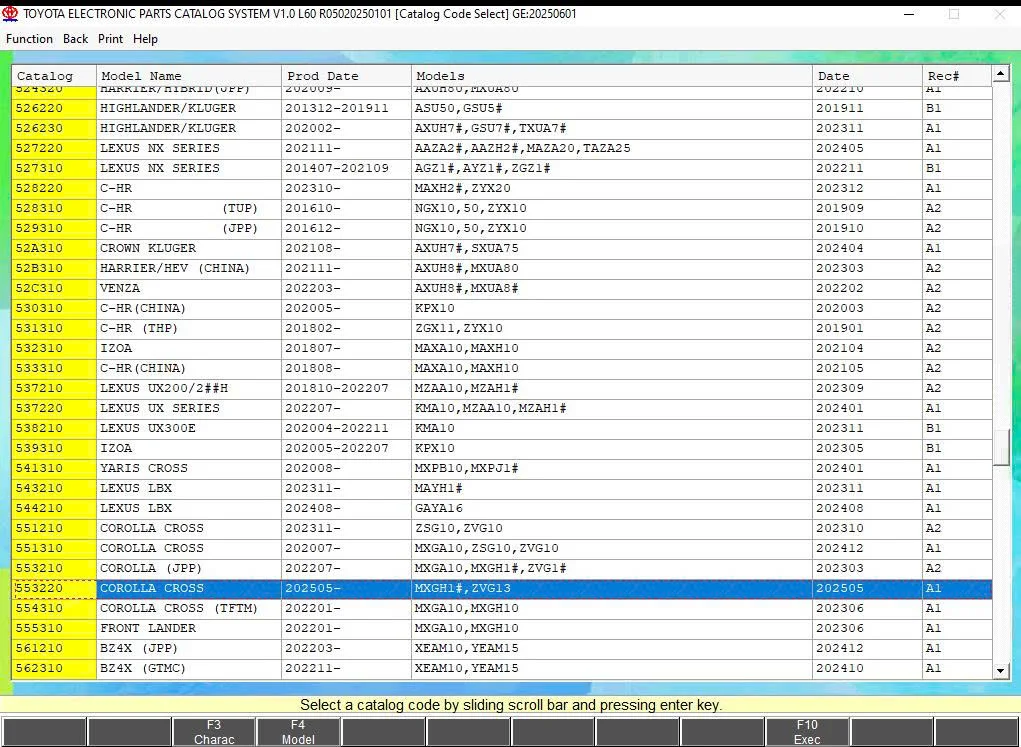Click the LEXUS UX200/2##H model name
The height and width of the screenshot is (747, 1021).
click(164, 388)
